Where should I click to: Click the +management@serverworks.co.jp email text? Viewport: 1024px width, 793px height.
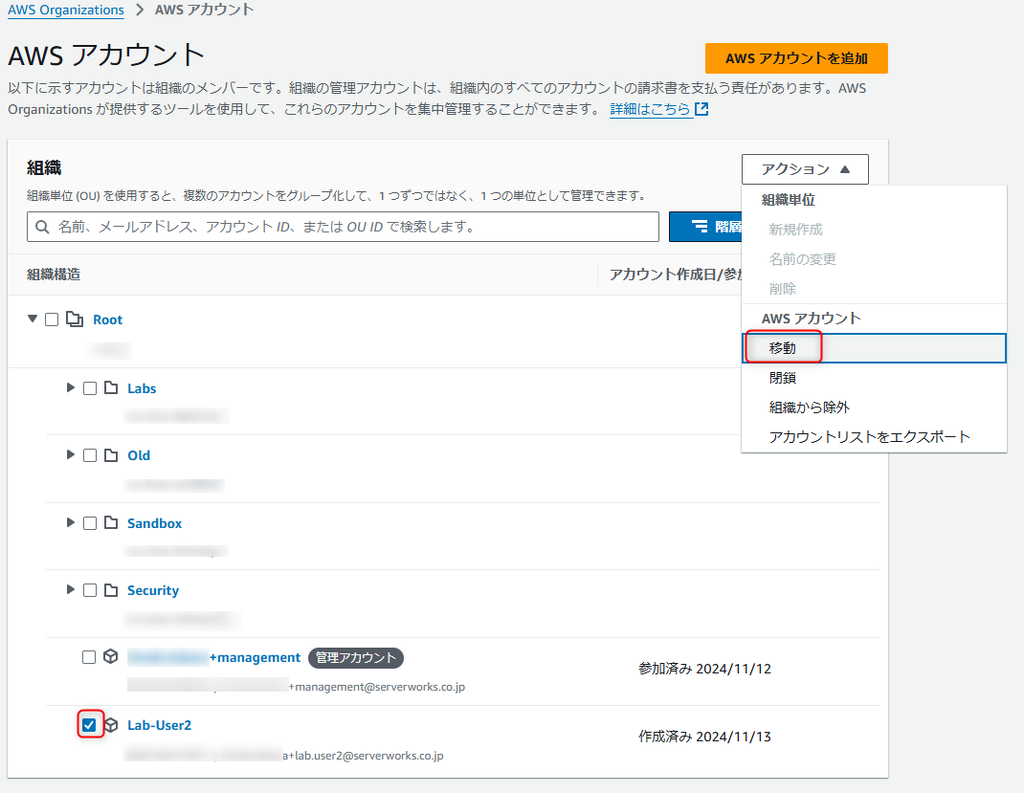click(377, 687)
